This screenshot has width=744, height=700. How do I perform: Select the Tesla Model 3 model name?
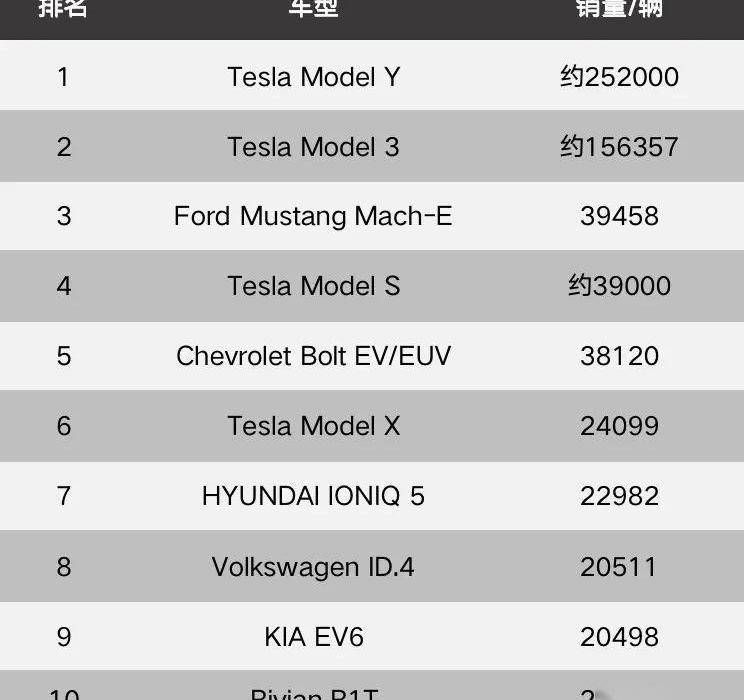(313, 147)
